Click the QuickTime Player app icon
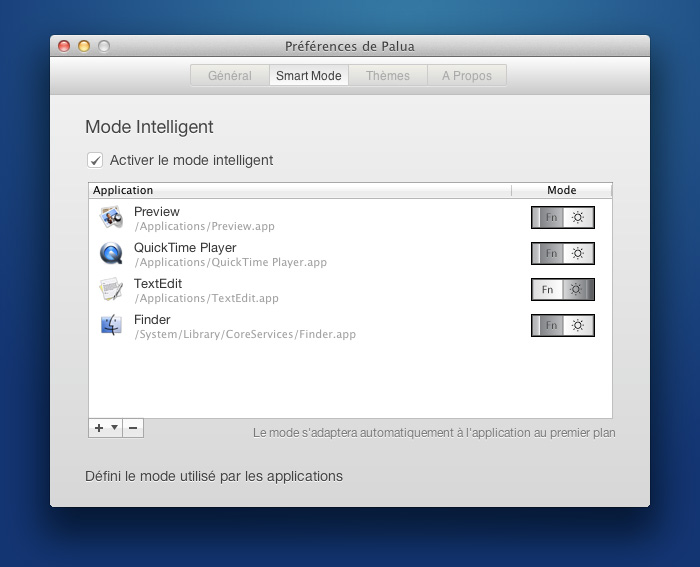 coord(111,254)
